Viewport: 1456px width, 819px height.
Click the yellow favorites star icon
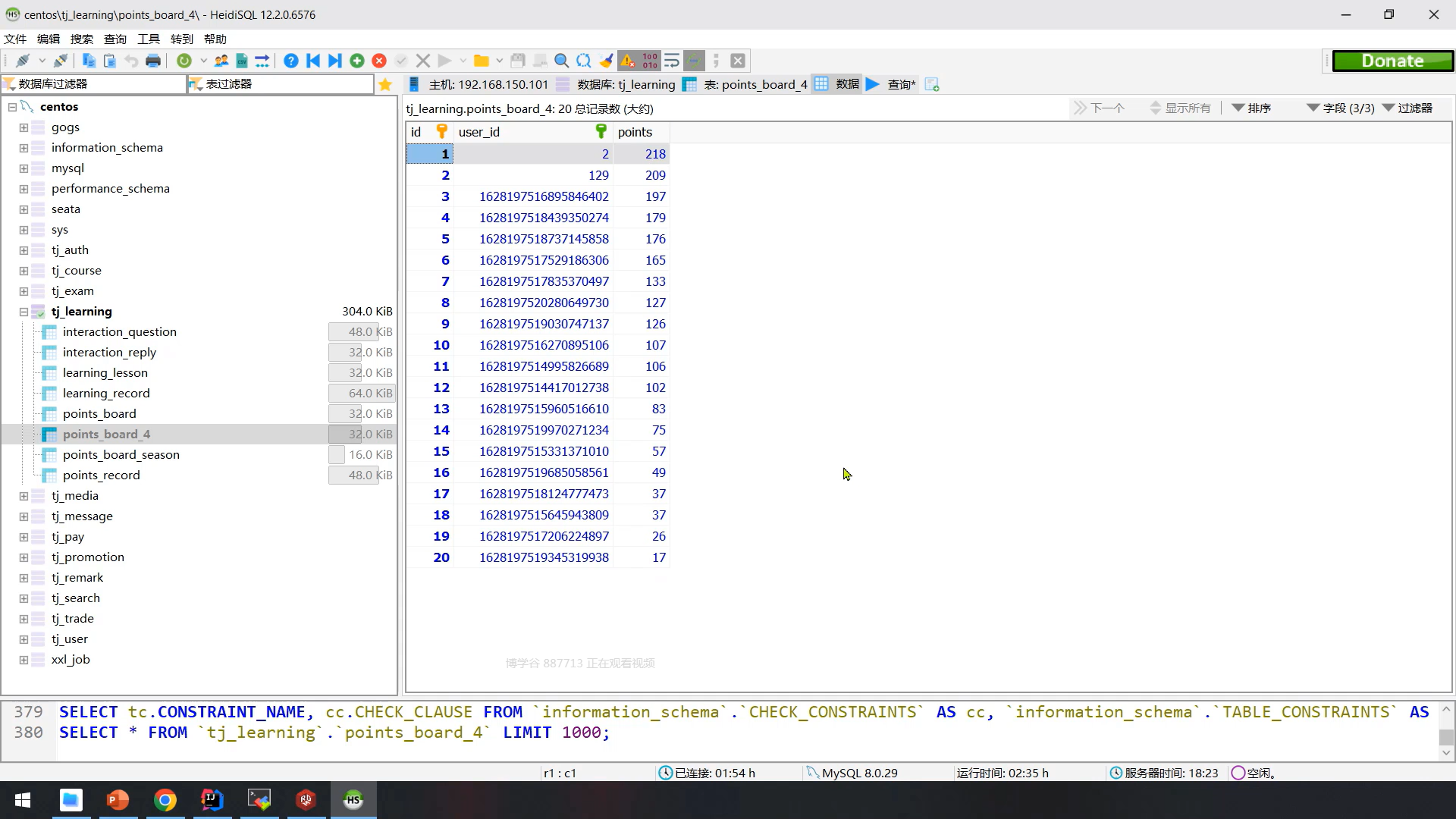385,84
